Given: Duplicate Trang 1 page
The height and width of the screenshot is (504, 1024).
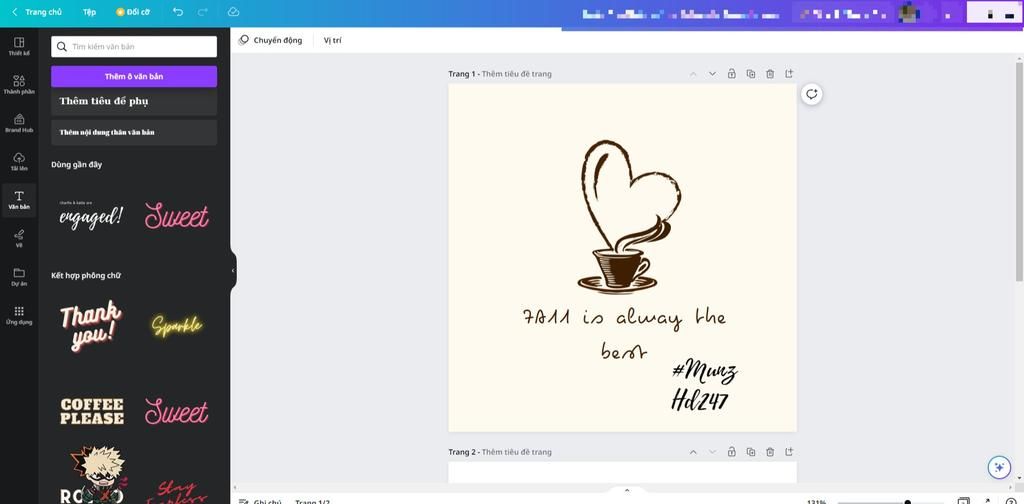Looking at the screenshot, I should (751, 74).
